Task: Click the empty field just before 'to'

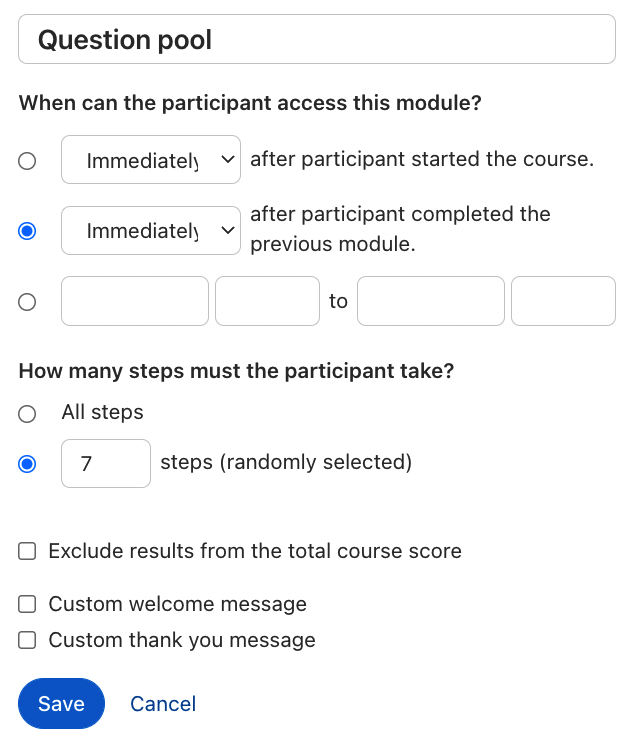Action: pyautogui.click(x=267, y=301)
